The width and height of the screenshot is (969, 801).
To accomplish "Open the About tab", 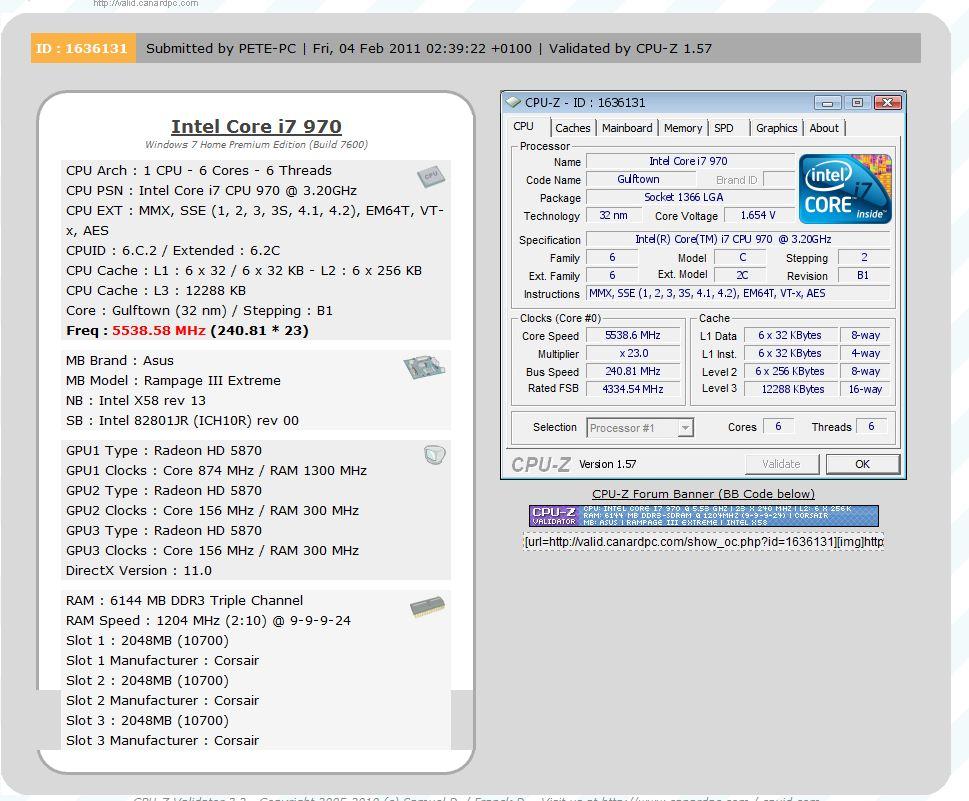I will [824, 128].
